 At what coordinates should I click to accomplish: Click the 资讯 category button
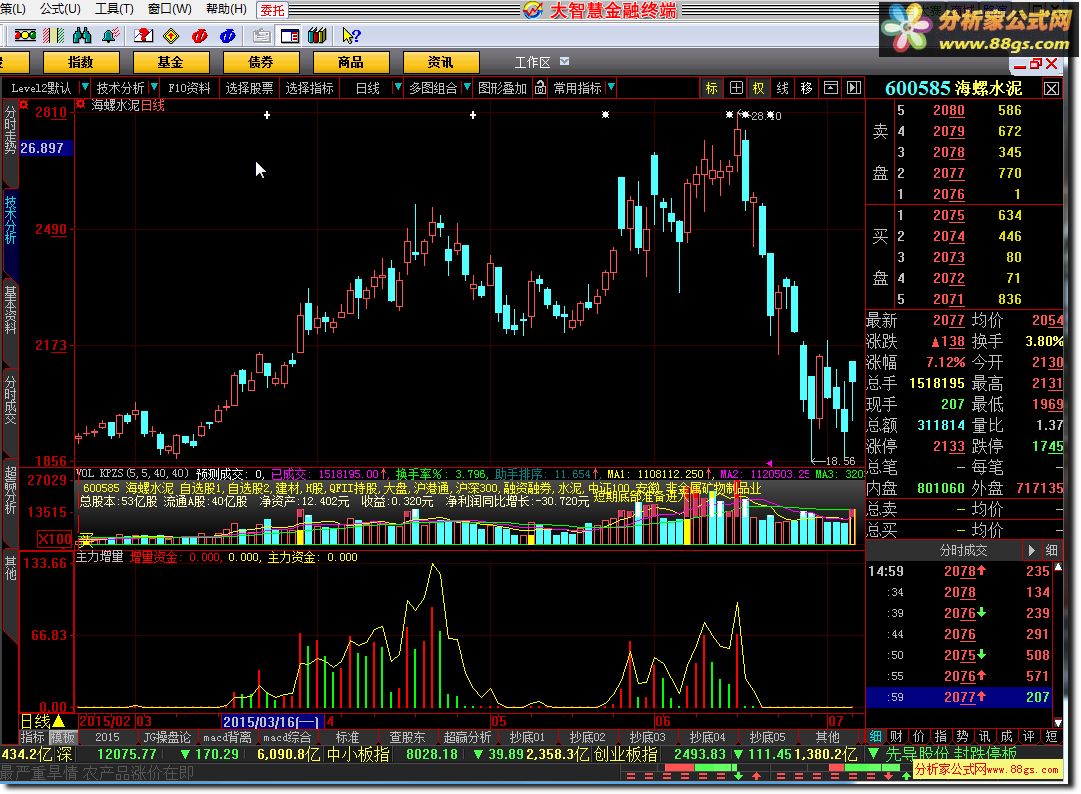click(x=440, y=62)
